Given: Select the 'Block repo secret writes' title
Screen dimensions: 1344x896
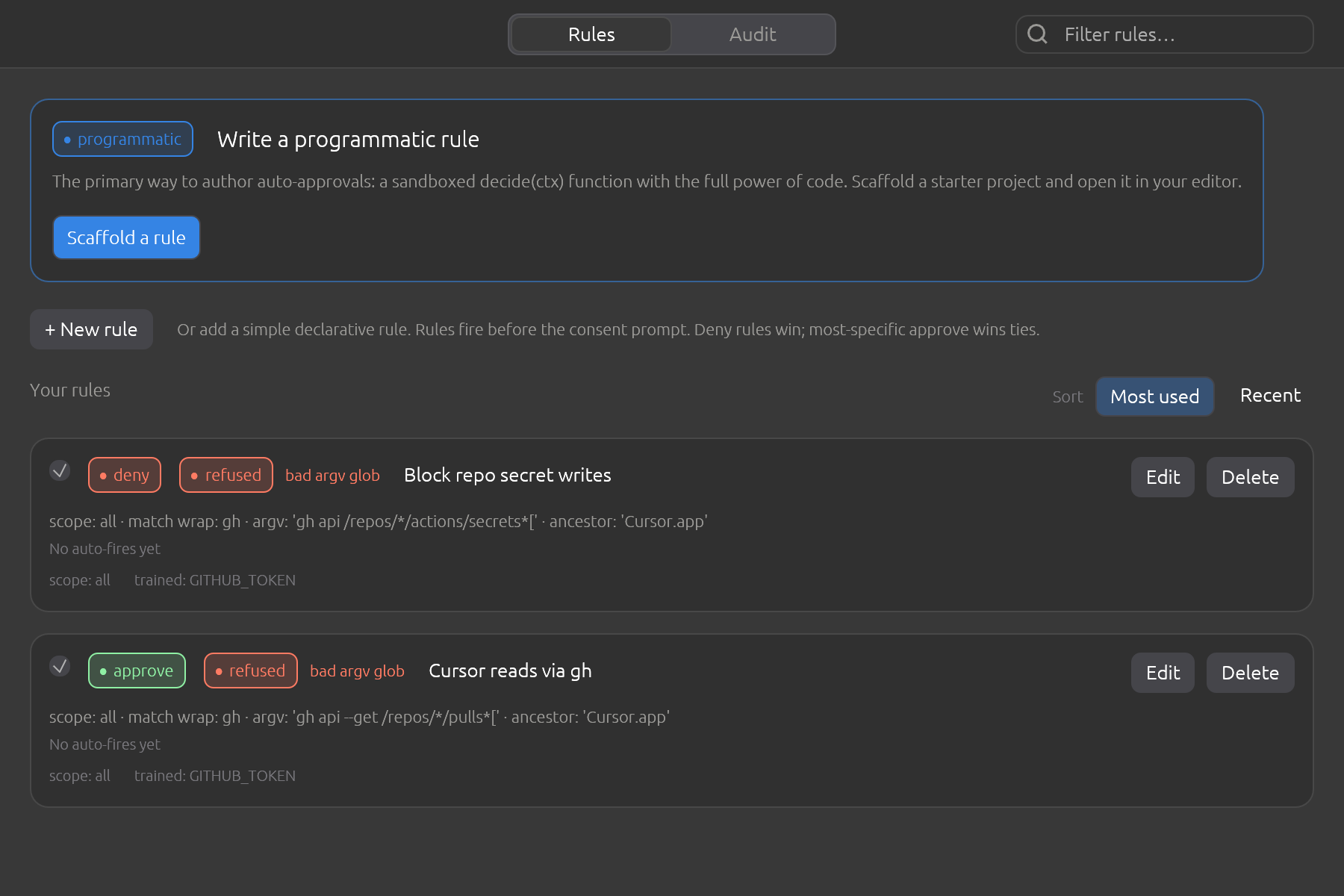Looking at the screenshot, I should coord(507,475).
